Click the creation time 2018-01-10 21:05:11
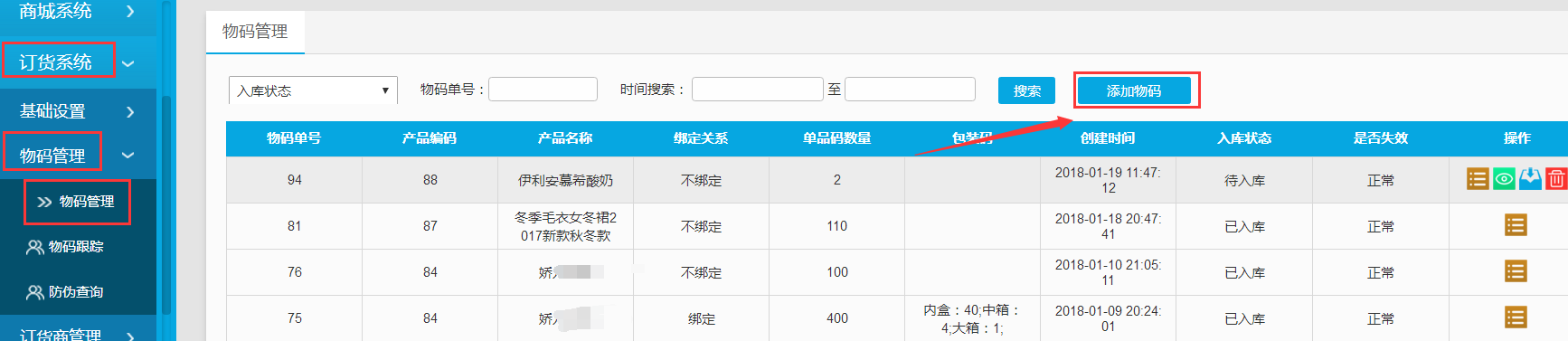Screen dimensions: 1568x341 (1108, 272)
